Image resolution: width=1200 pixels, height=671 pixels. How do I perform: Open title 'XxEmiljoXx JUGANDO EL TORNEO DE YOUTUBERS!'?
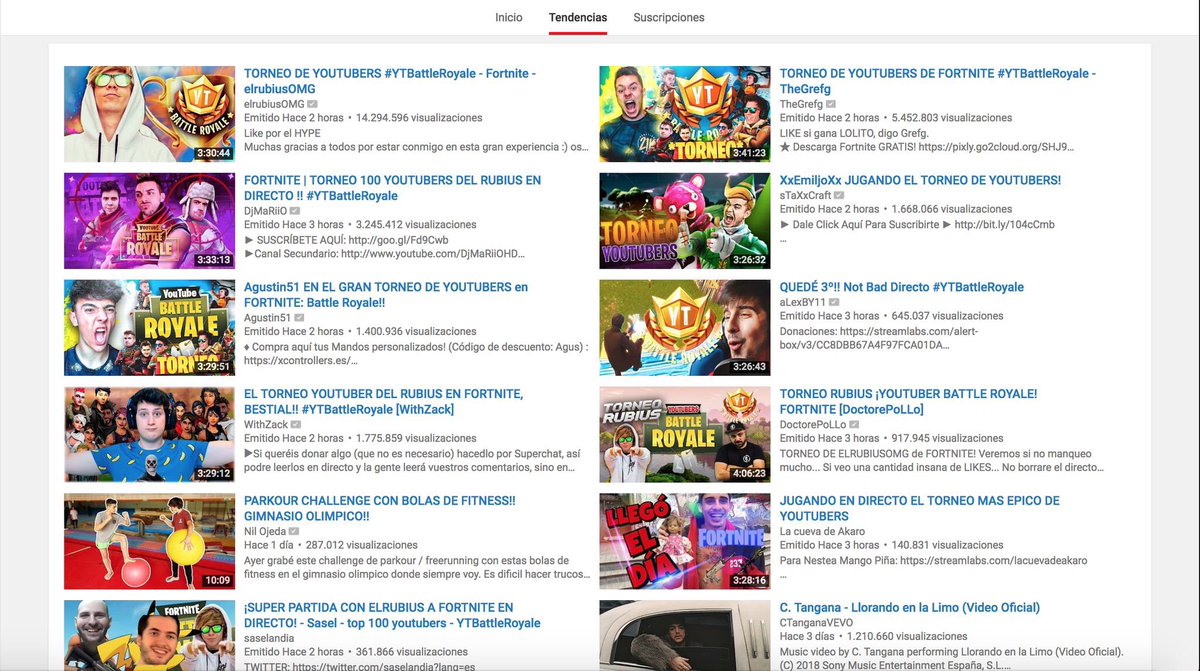point(920,180)
